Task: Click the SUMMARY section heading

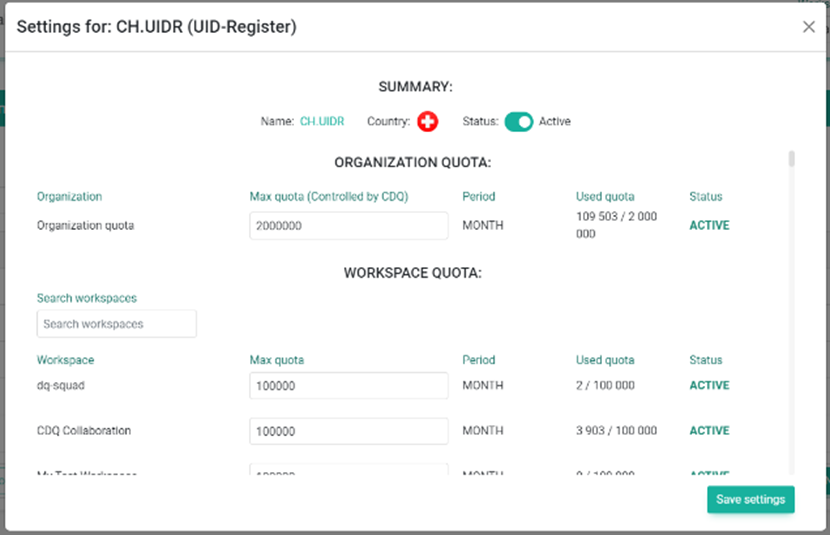Action: click(x=416, y=87)
